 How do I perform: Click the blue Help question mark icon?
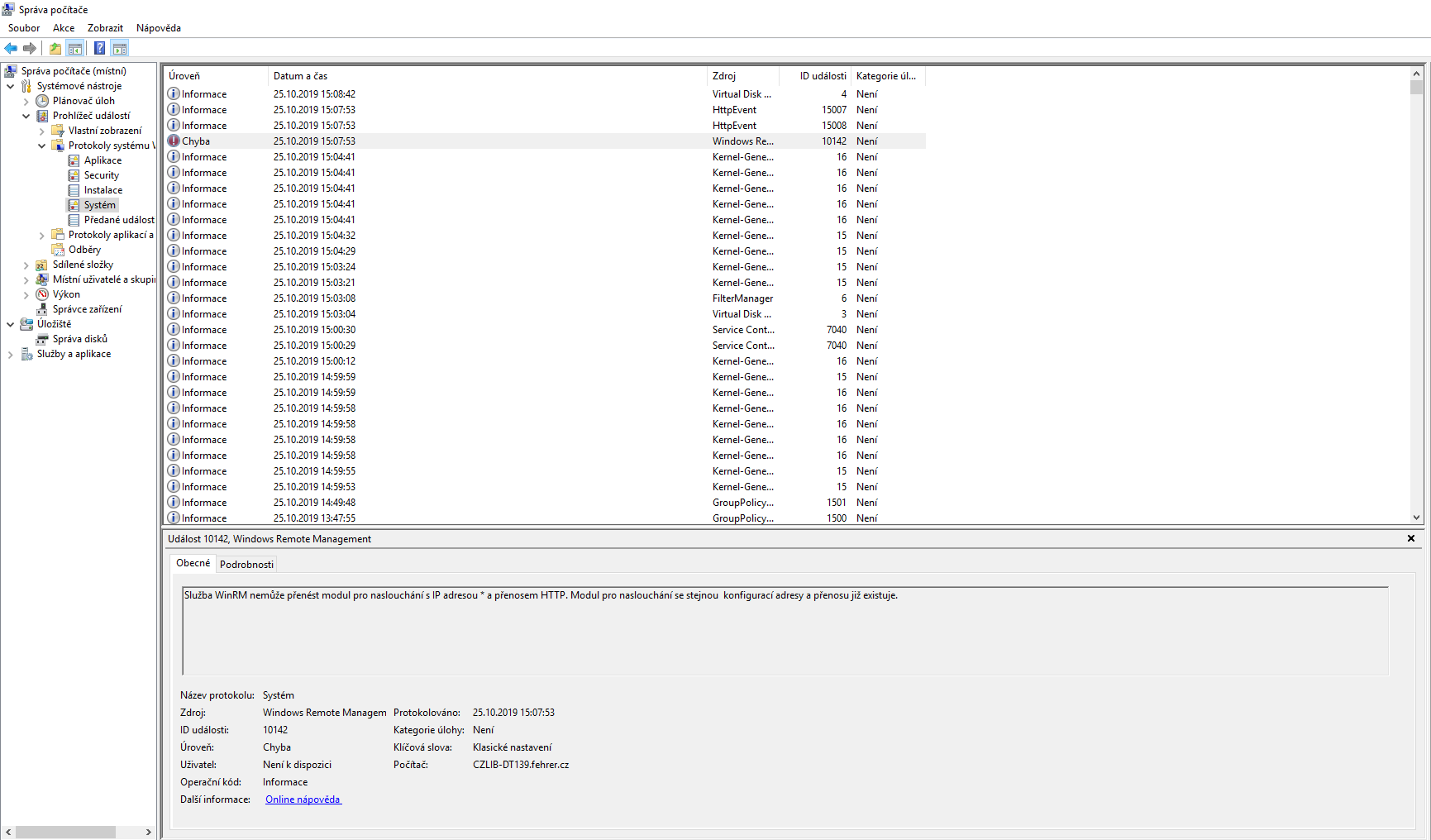99,48
